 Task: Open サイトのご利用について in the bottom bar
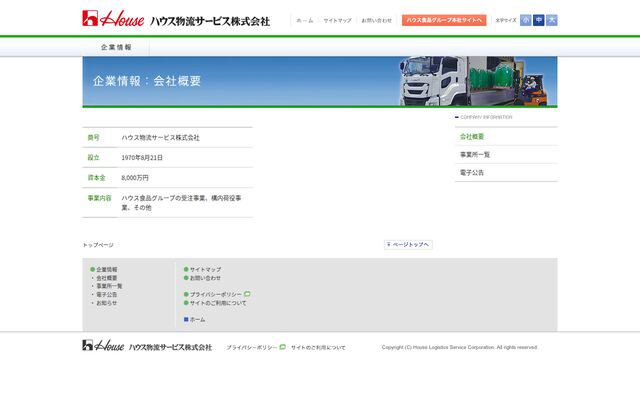click(318, 347)
